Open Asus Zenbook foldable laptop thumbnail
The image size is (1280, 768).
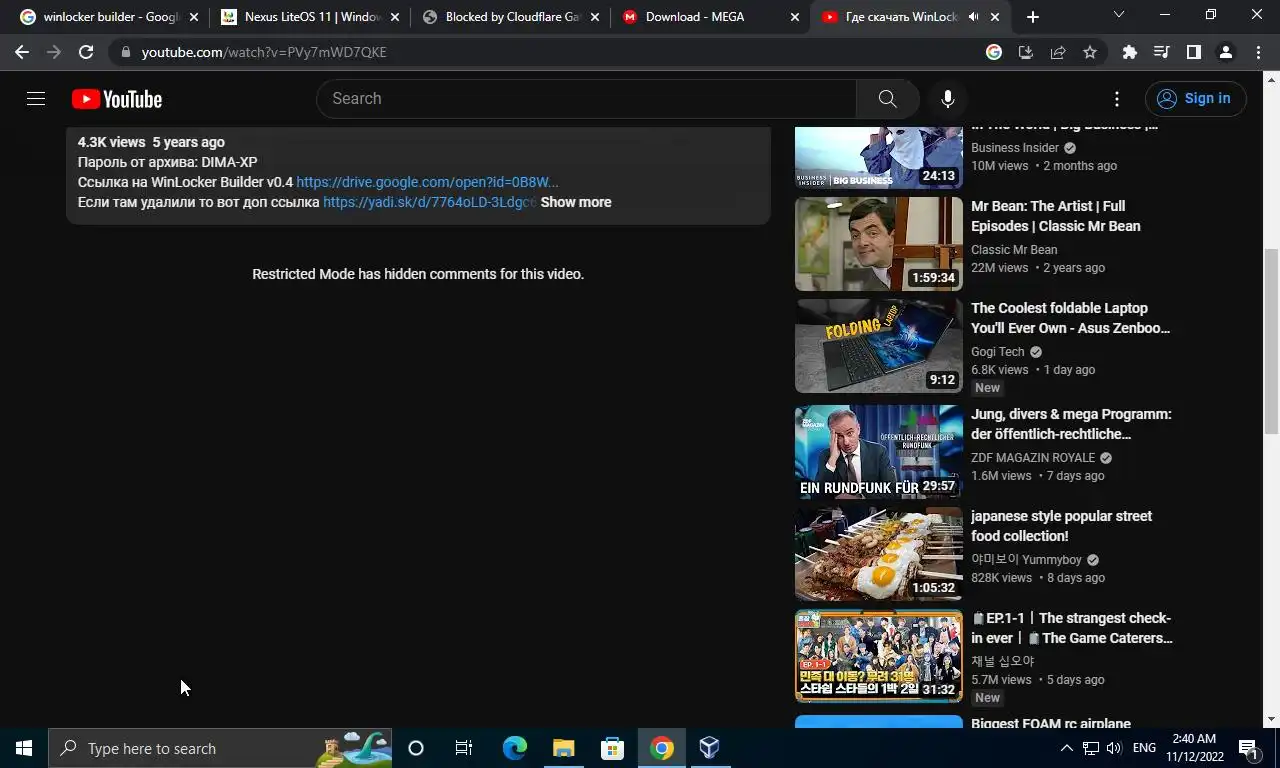tap(879, 346)
